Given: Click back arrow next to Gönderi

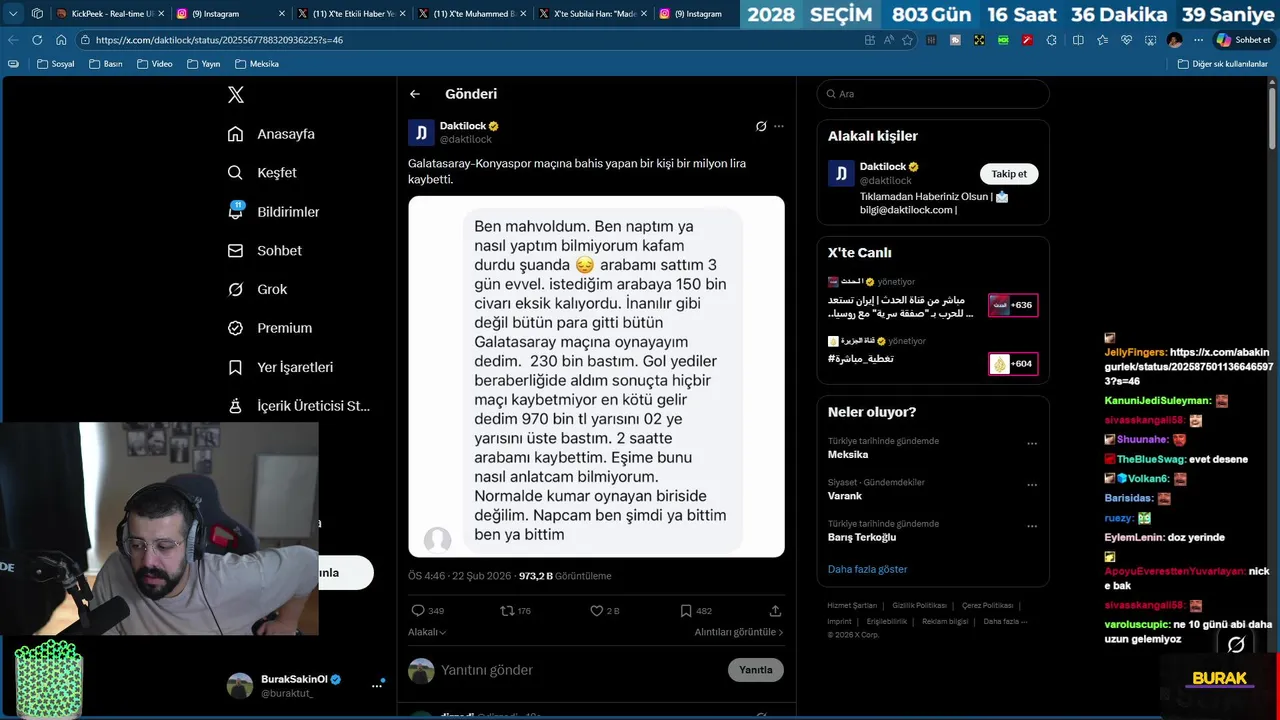Looking at the screenshot, I should (415, 94).
